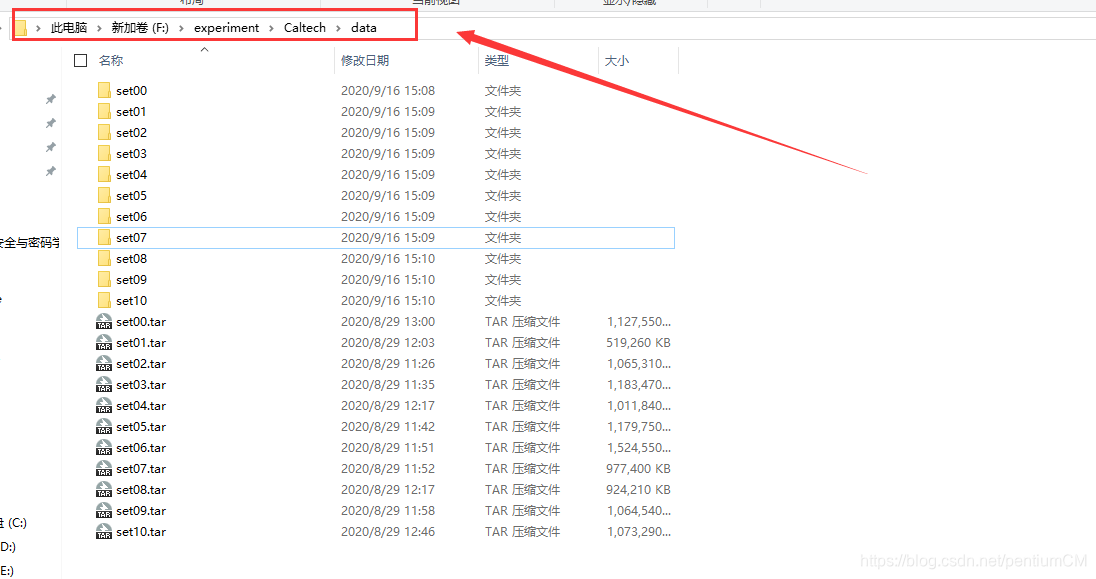The image size is (1096, 579).
Task: Click the set01 folder icon
Action: click(104, 111)
